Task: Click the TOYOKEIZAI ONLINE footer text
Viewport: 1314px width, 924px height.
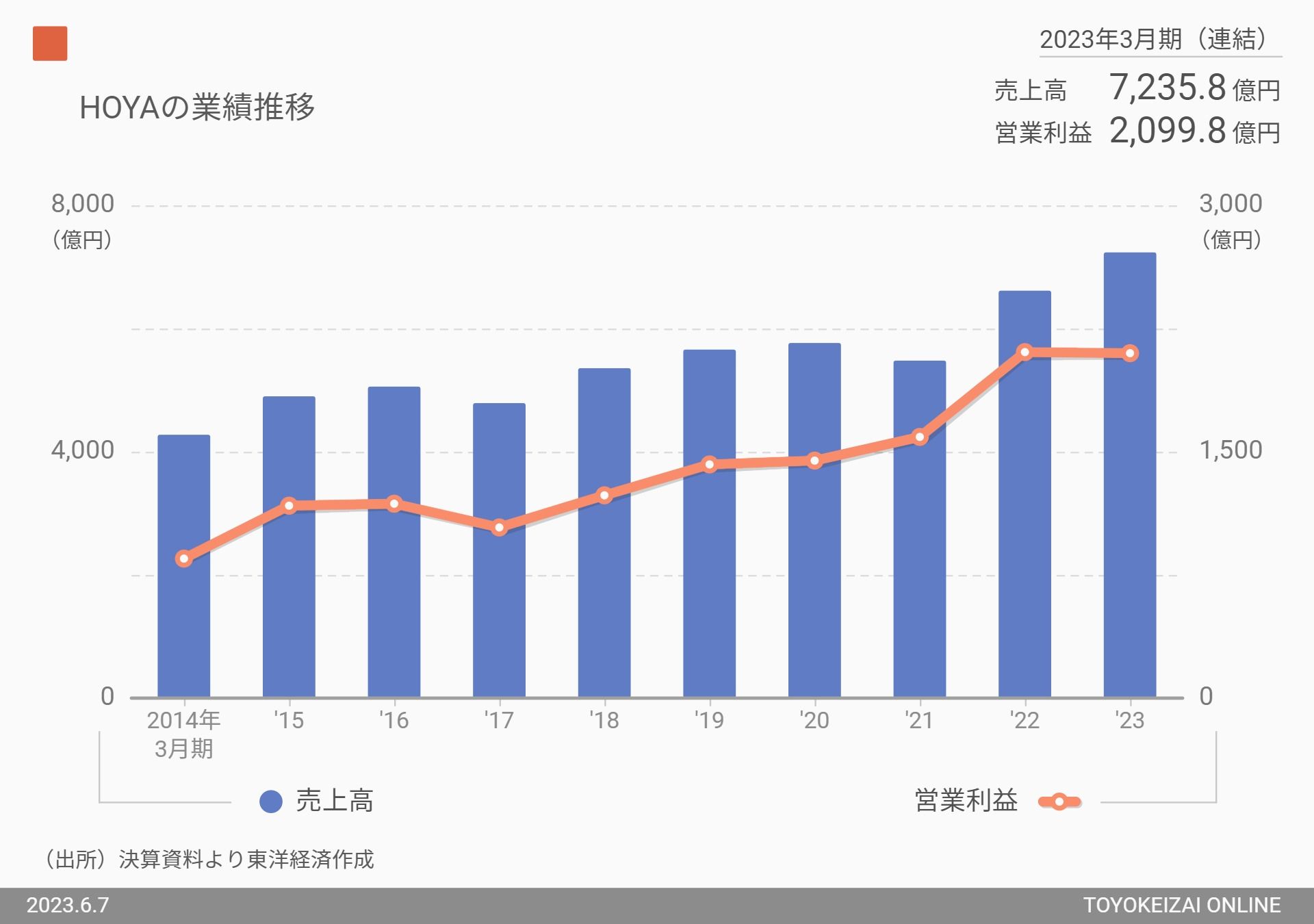Action: [1182, 906]
